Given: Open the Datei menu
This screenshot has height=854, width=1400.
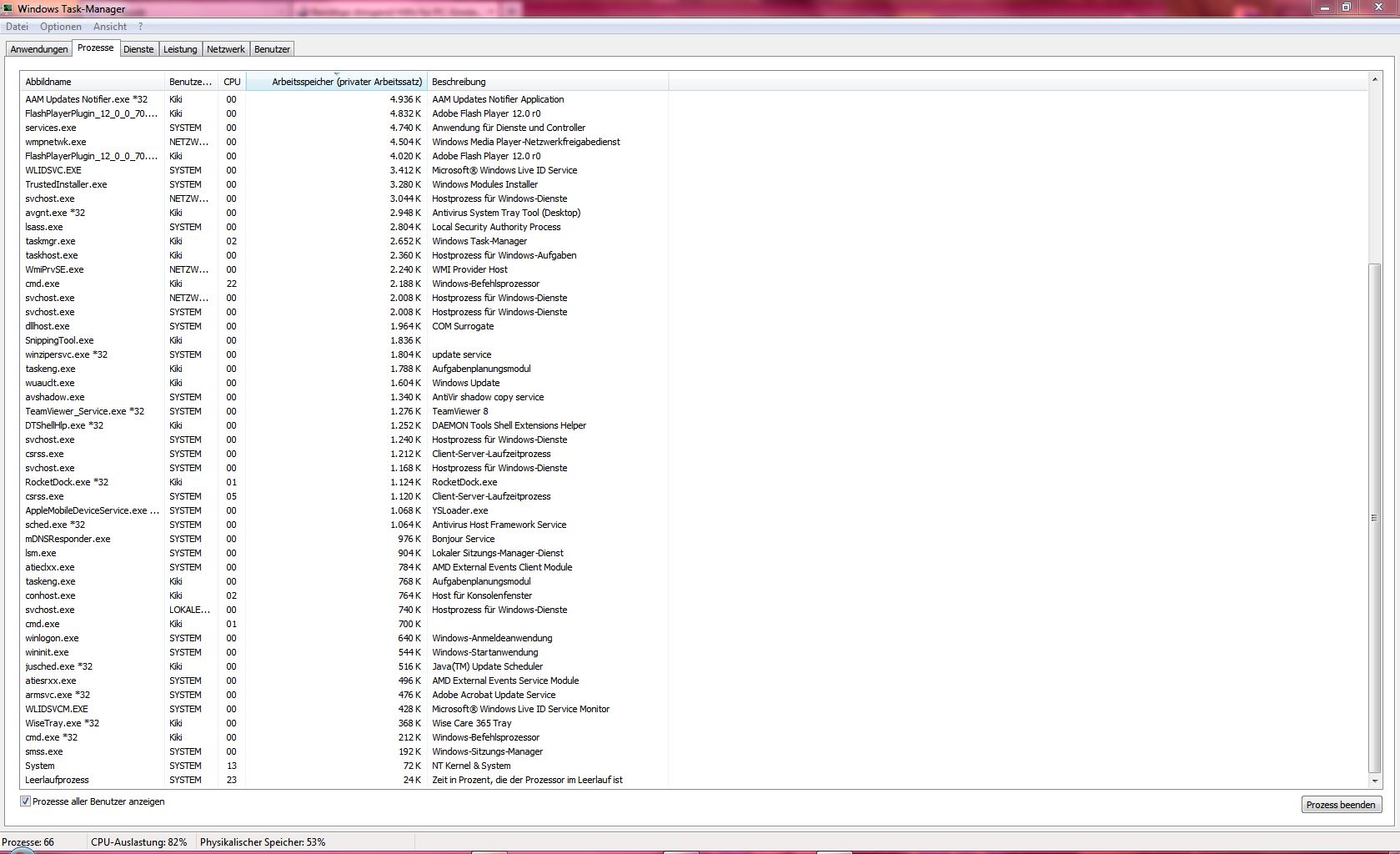Looking at the screenshot, I should 17,27.
